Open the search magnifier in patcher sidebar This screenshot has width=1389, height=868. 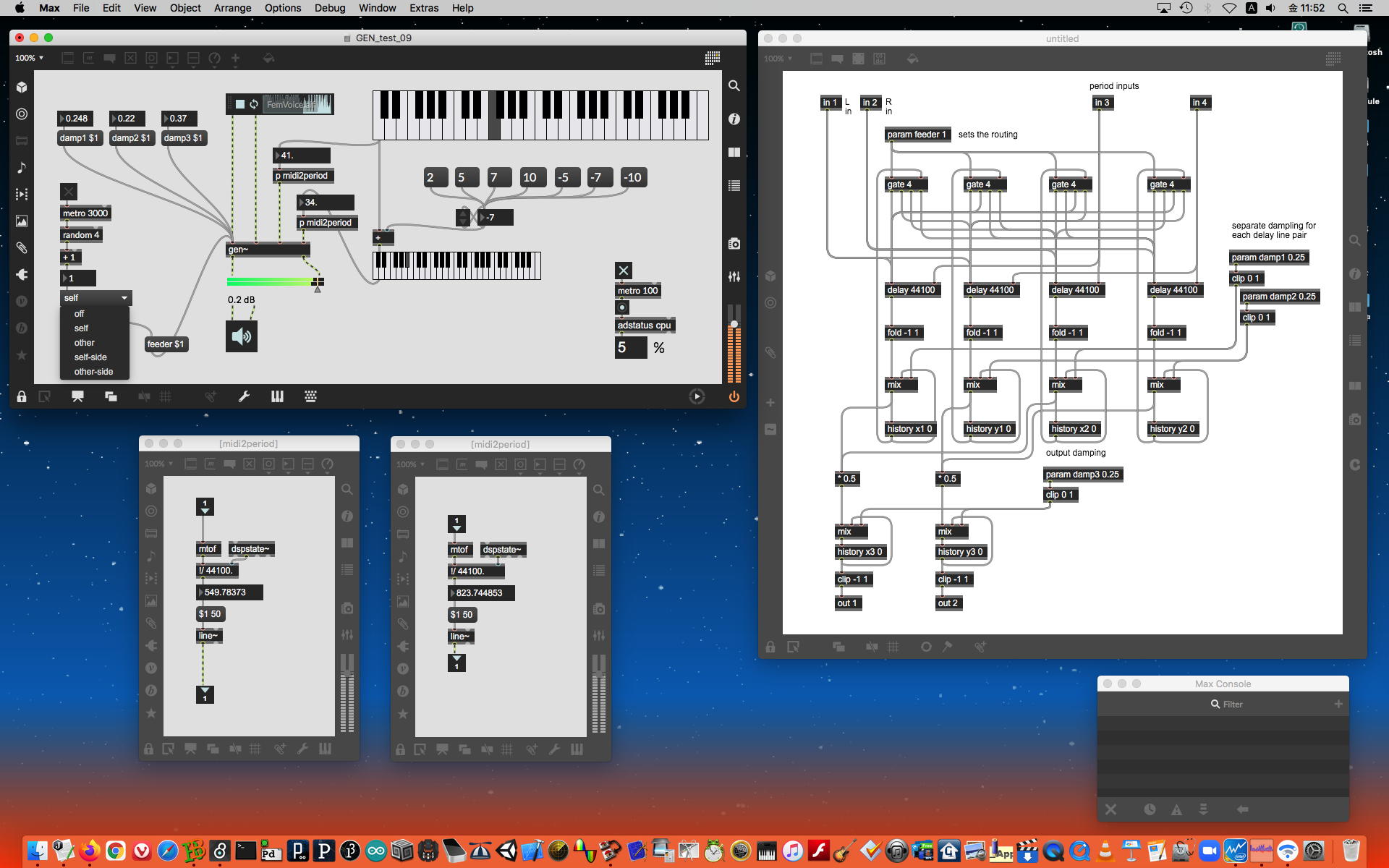(734, 86)
